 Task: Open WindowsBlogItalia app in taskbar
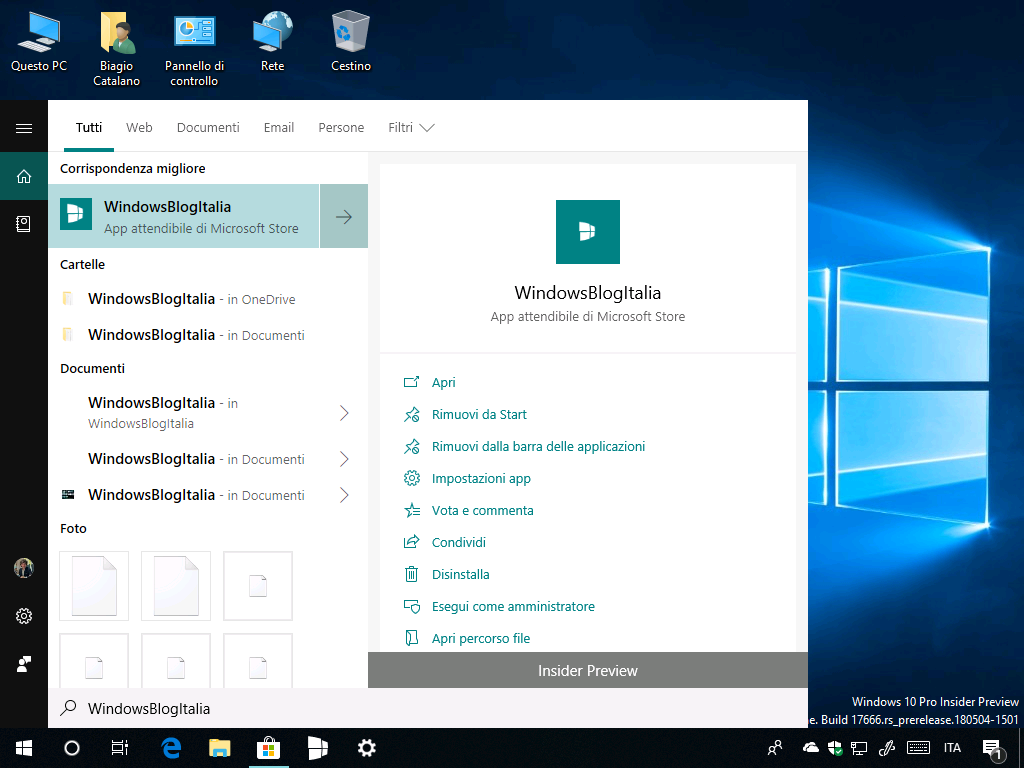click(317, 748)
